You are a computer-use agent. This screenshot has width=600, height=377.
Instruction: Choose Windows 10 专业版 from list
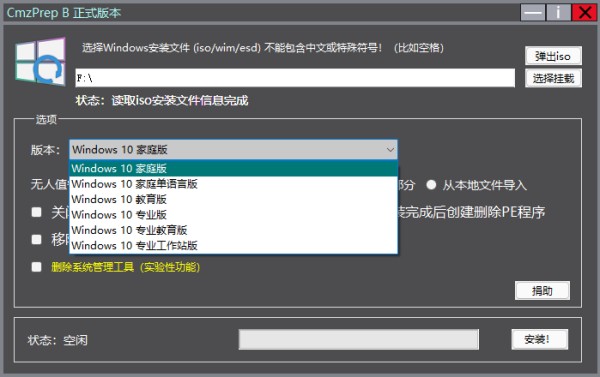coord(233,214)
